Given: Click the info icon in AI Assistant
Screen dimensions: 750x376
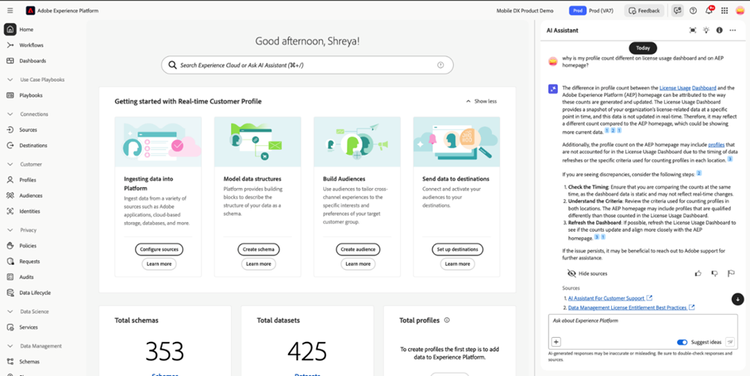Looking at the screenshot, I should tap(719, 30).
